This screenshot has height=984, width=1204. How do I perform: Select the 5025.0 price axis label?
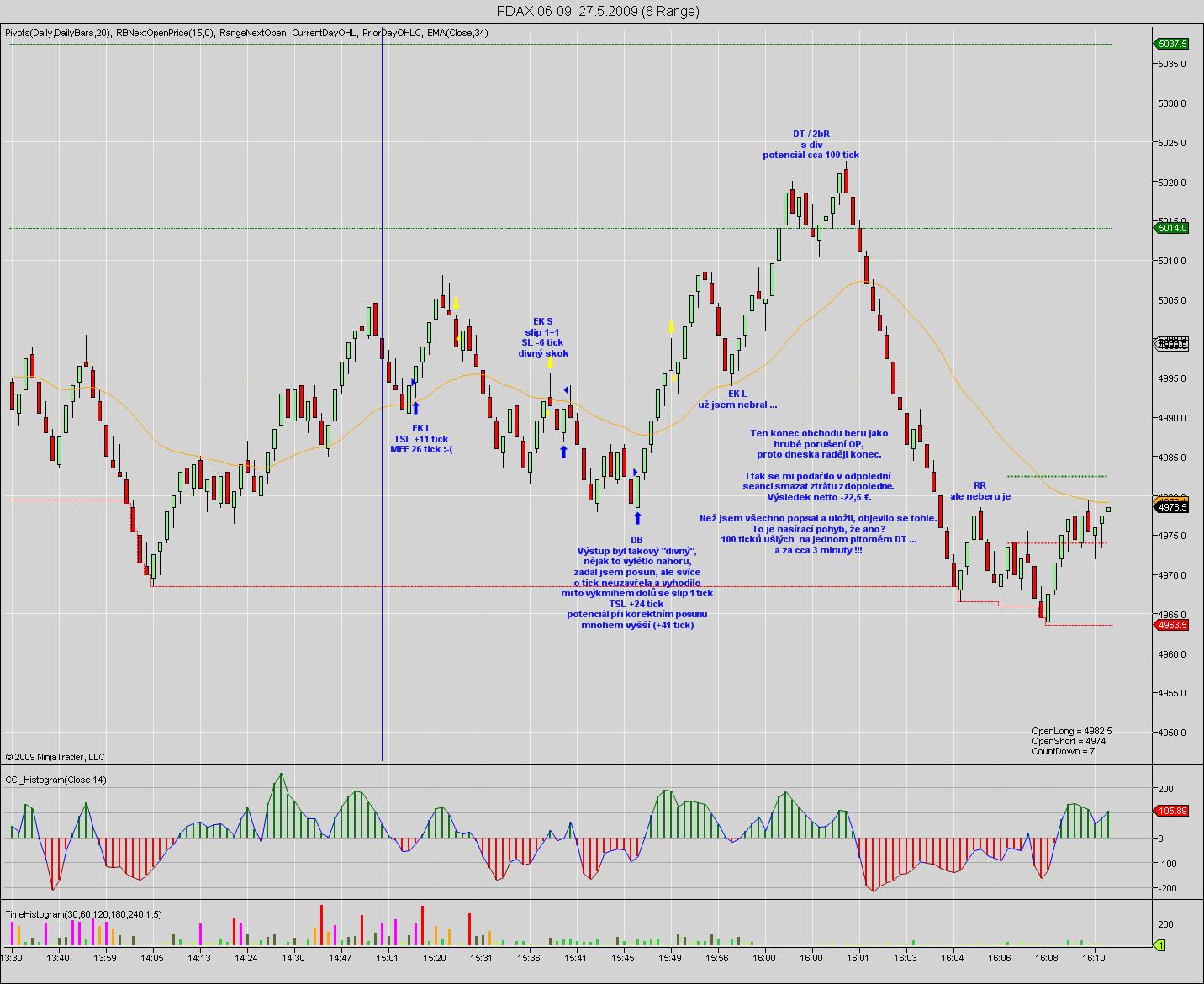[x=1171, y=143]
